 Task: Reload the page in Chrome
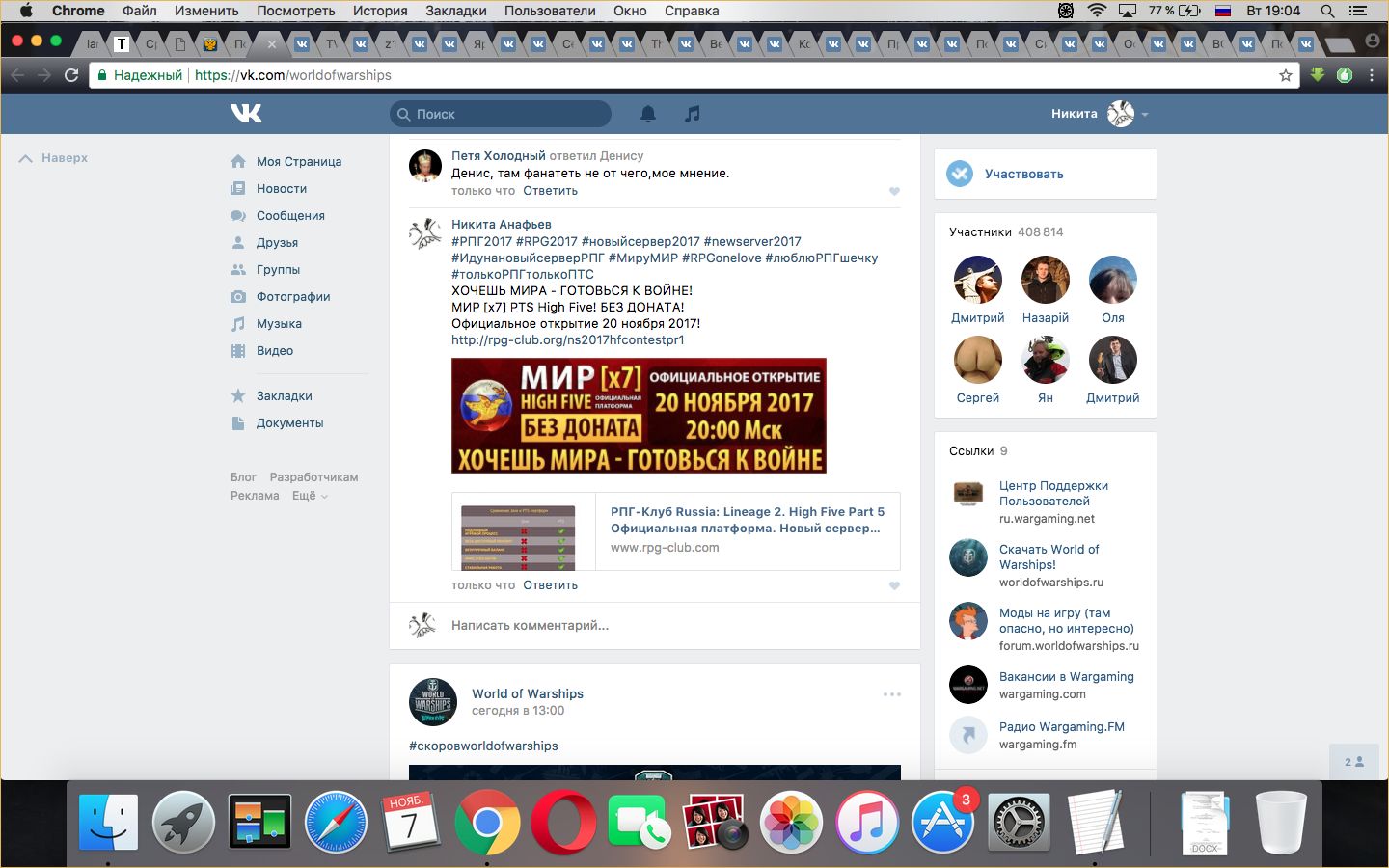pos(71,75)
